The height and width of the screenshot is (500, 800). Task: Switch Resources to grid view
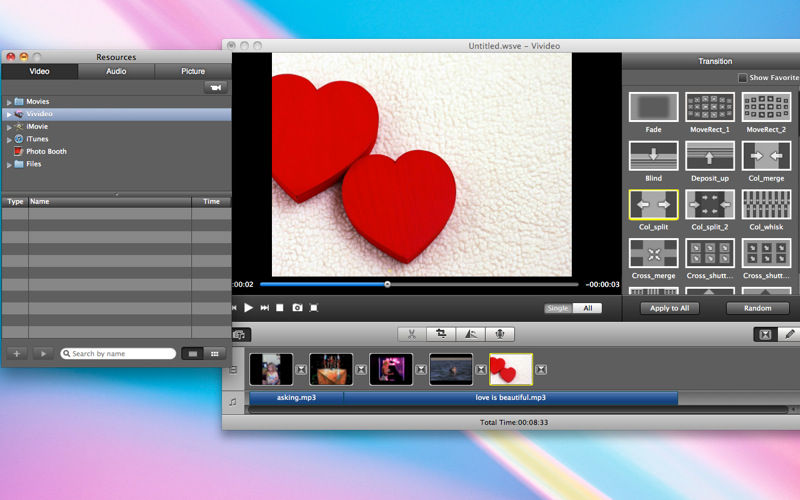point(215,354)
